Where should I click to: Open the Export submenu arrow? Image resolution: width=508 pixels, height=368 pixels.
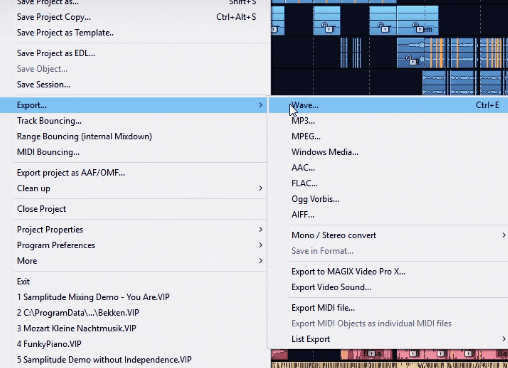coord(260,105)
